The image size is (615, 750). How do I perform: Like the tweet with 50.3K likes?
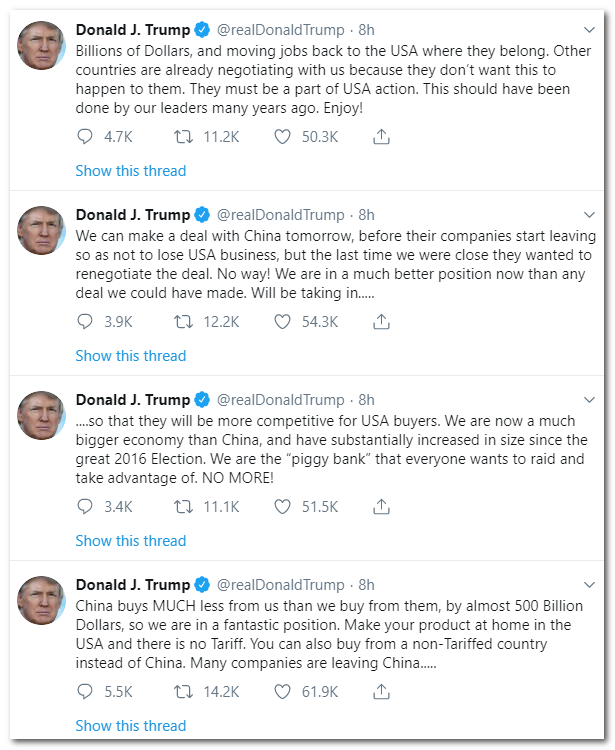(x=282, y=137)
